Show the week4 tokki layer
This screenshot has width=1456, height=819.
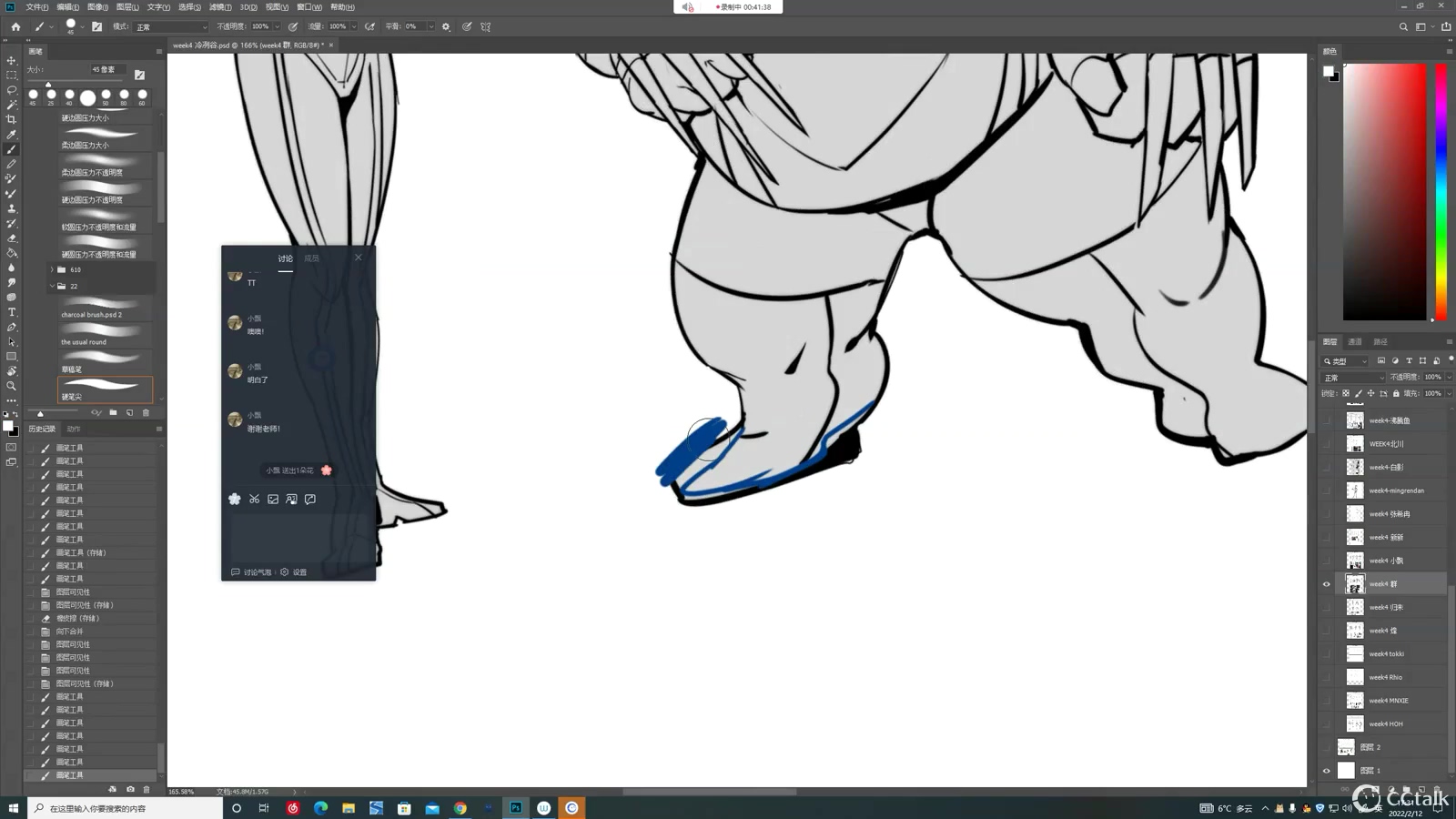[1327, 653]
